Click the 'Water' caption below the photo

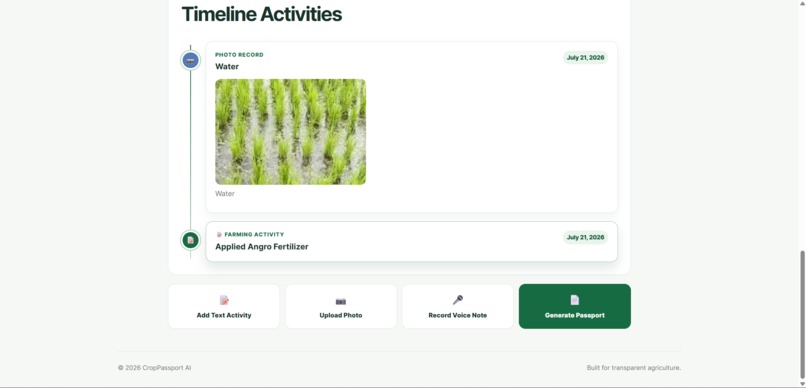click(225, 194)
